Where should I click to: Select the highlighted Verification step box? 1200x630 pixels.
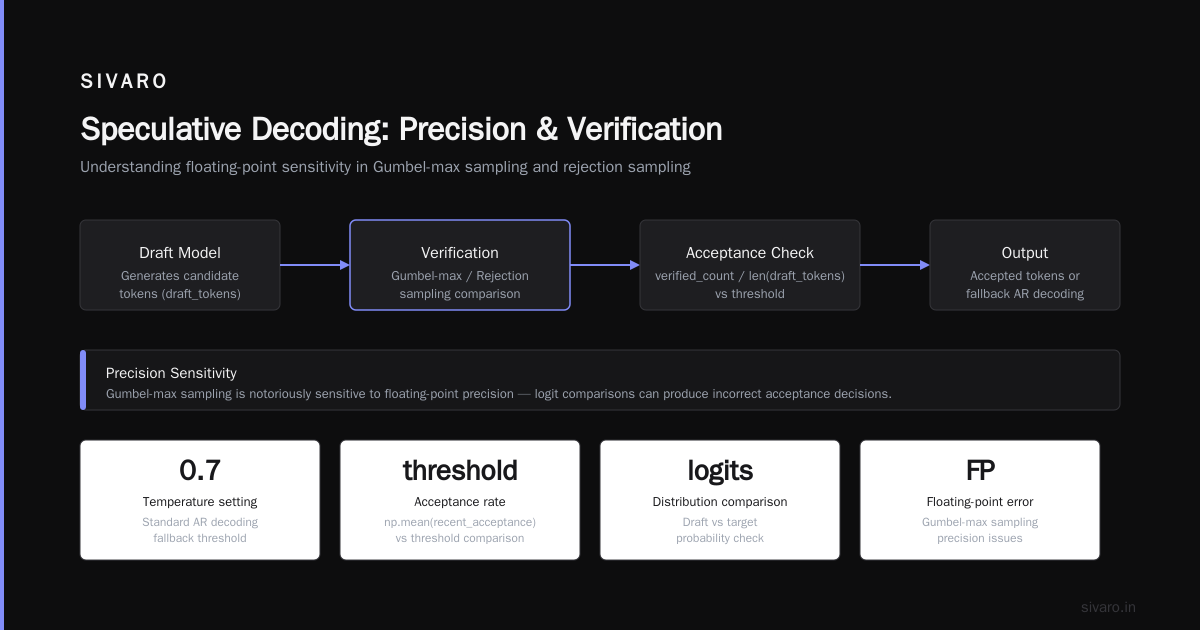pyautogui.click(x=460, y=265)
